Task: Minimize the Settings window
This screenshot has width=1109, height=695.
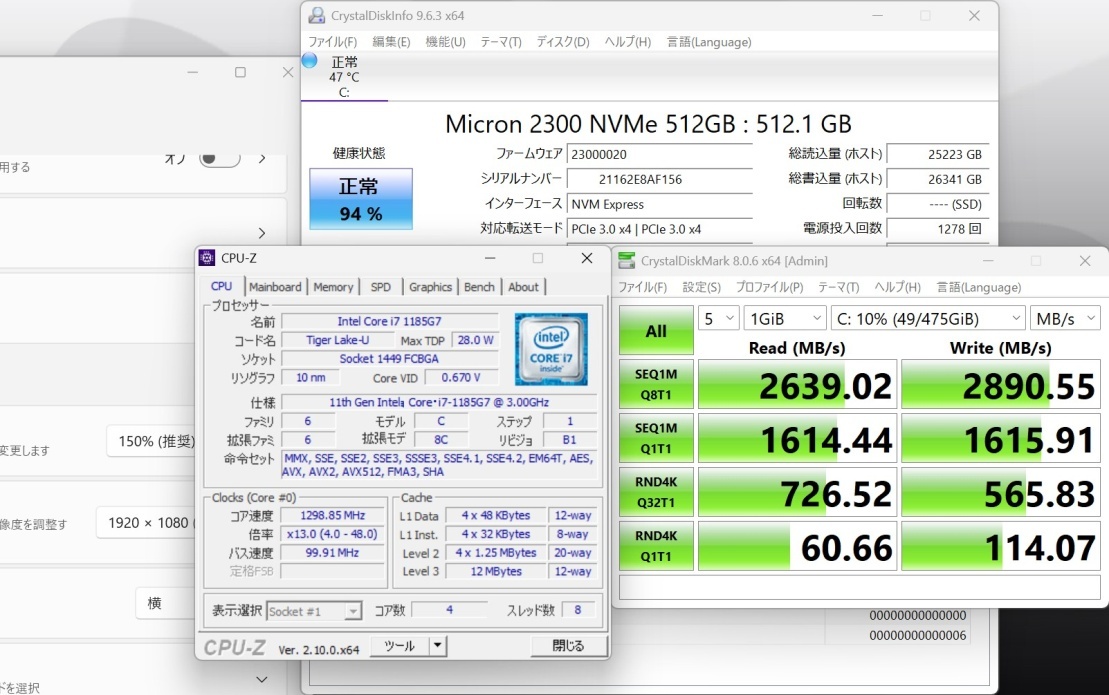Action: [x=192, y=72]
